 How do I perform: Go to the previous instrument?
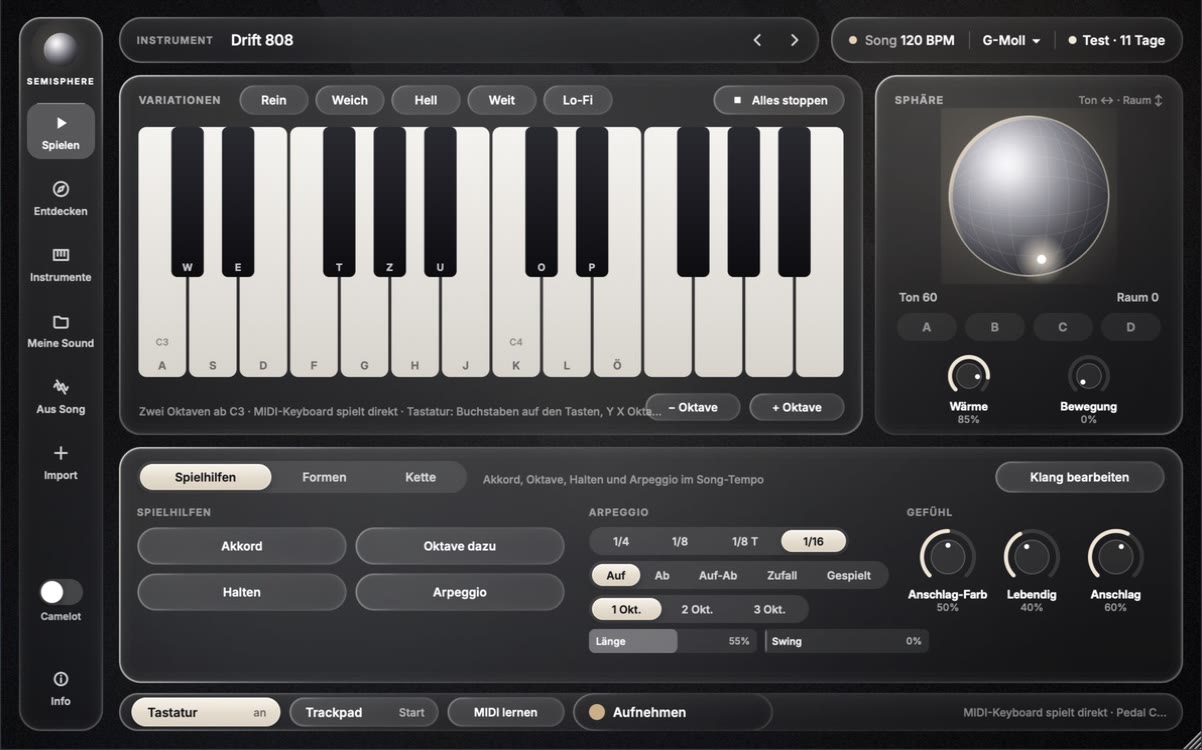(x=757, y=40)
